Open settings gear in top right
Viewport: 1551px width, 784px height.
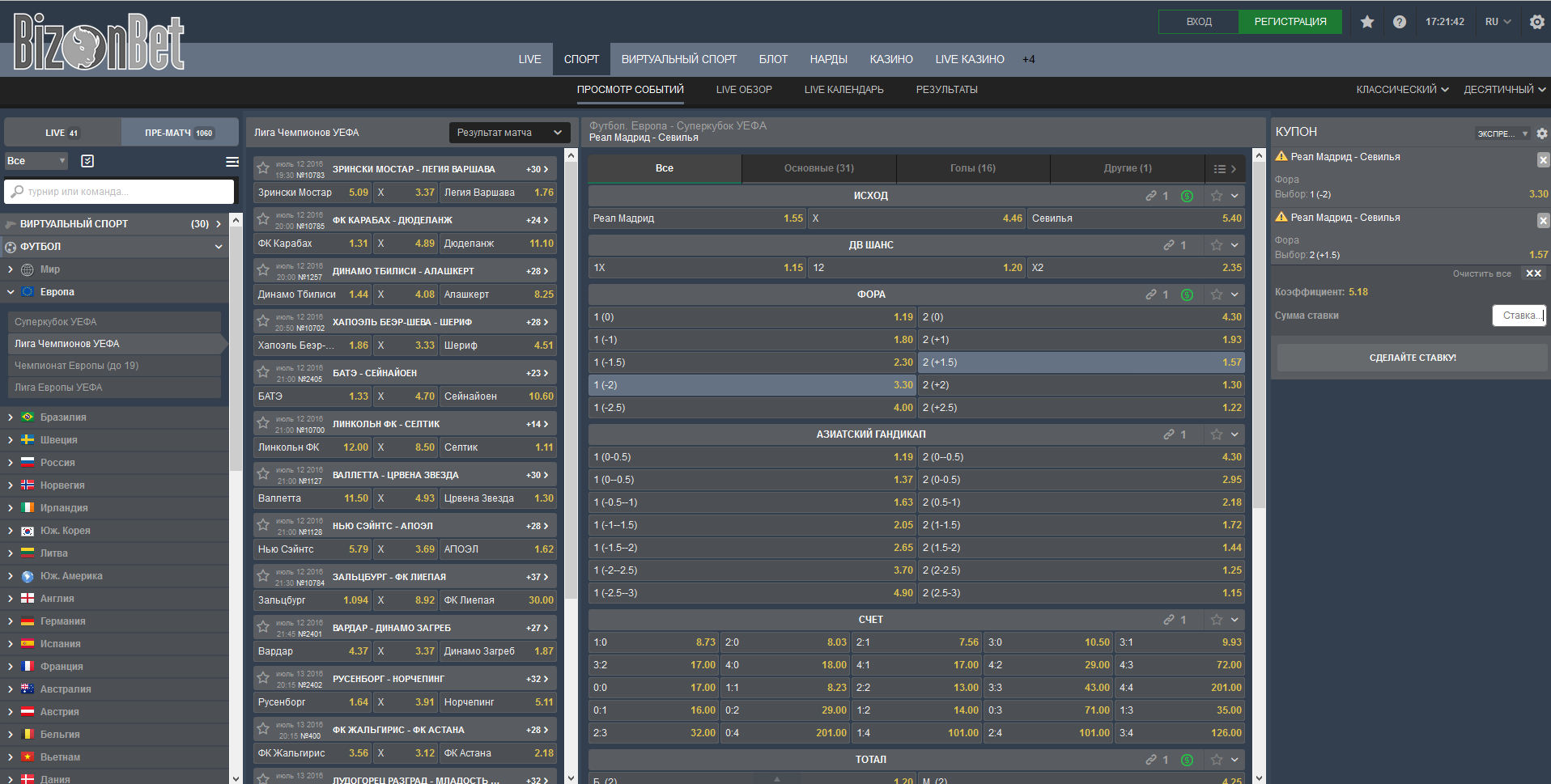(x=1537, y=22)
